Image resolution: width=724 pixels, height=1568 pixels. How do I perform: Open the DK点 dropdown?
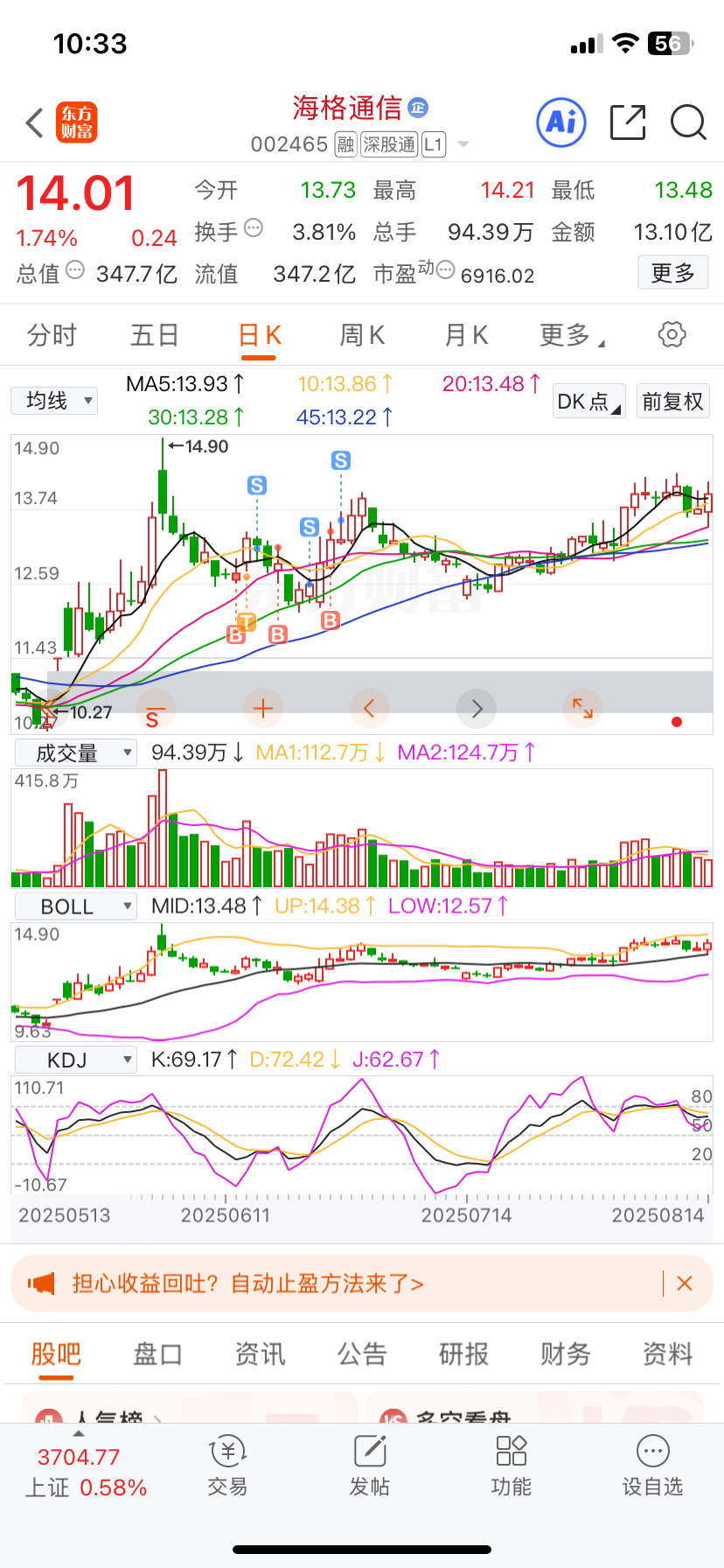589,402
